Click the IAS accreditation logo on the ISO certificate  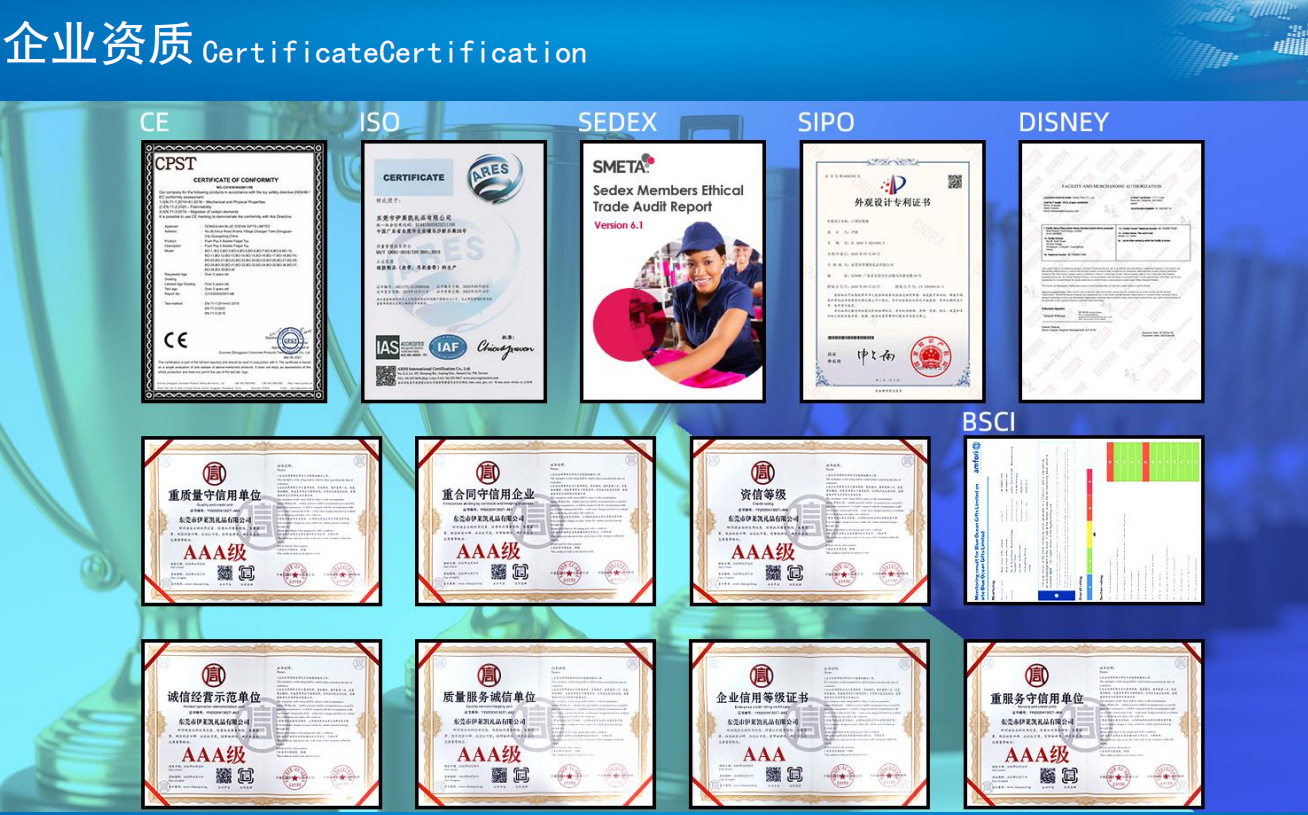400,347
